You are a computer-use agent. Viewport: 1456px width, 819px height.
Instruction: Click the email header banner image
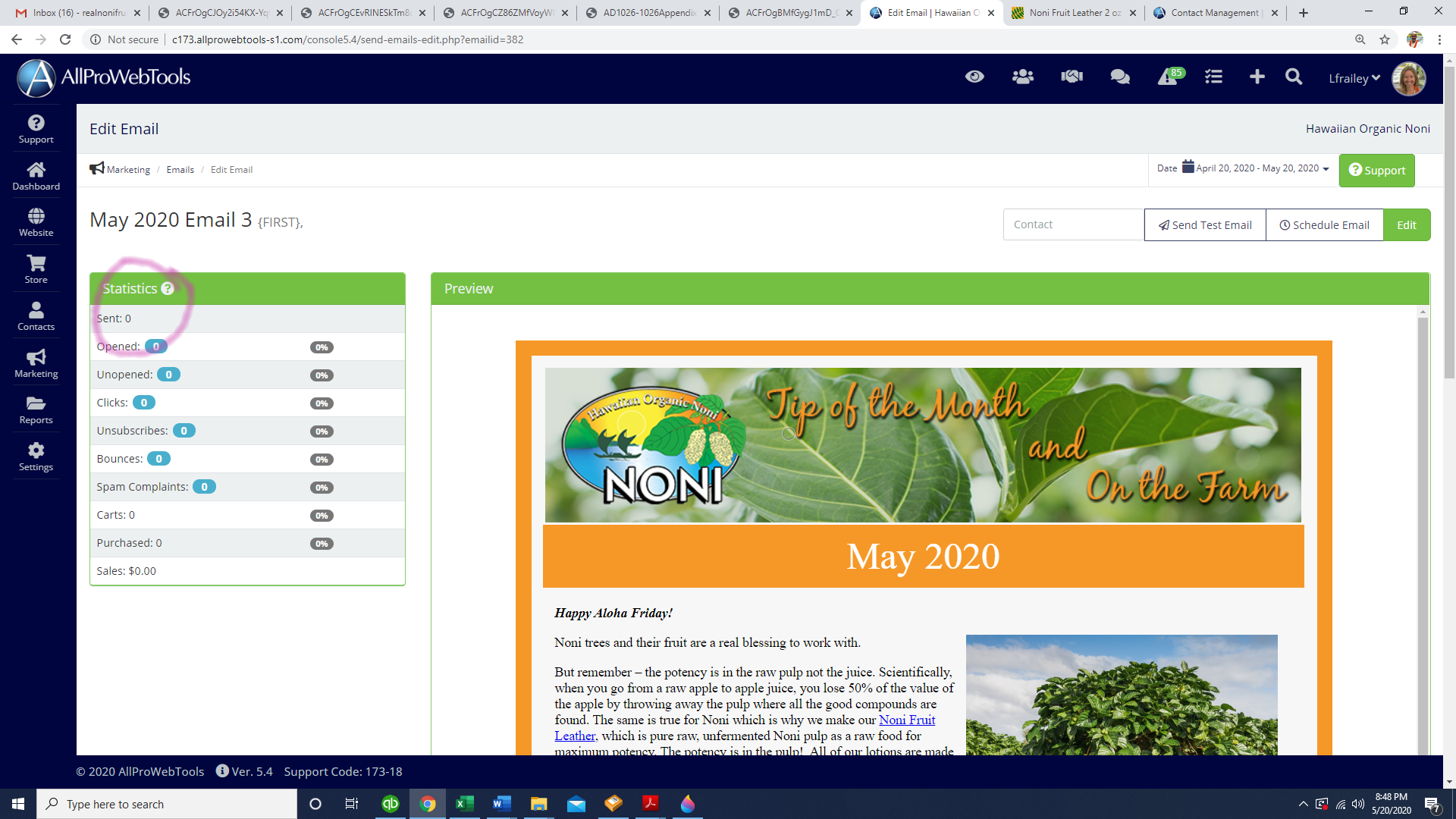coord(923,445)
